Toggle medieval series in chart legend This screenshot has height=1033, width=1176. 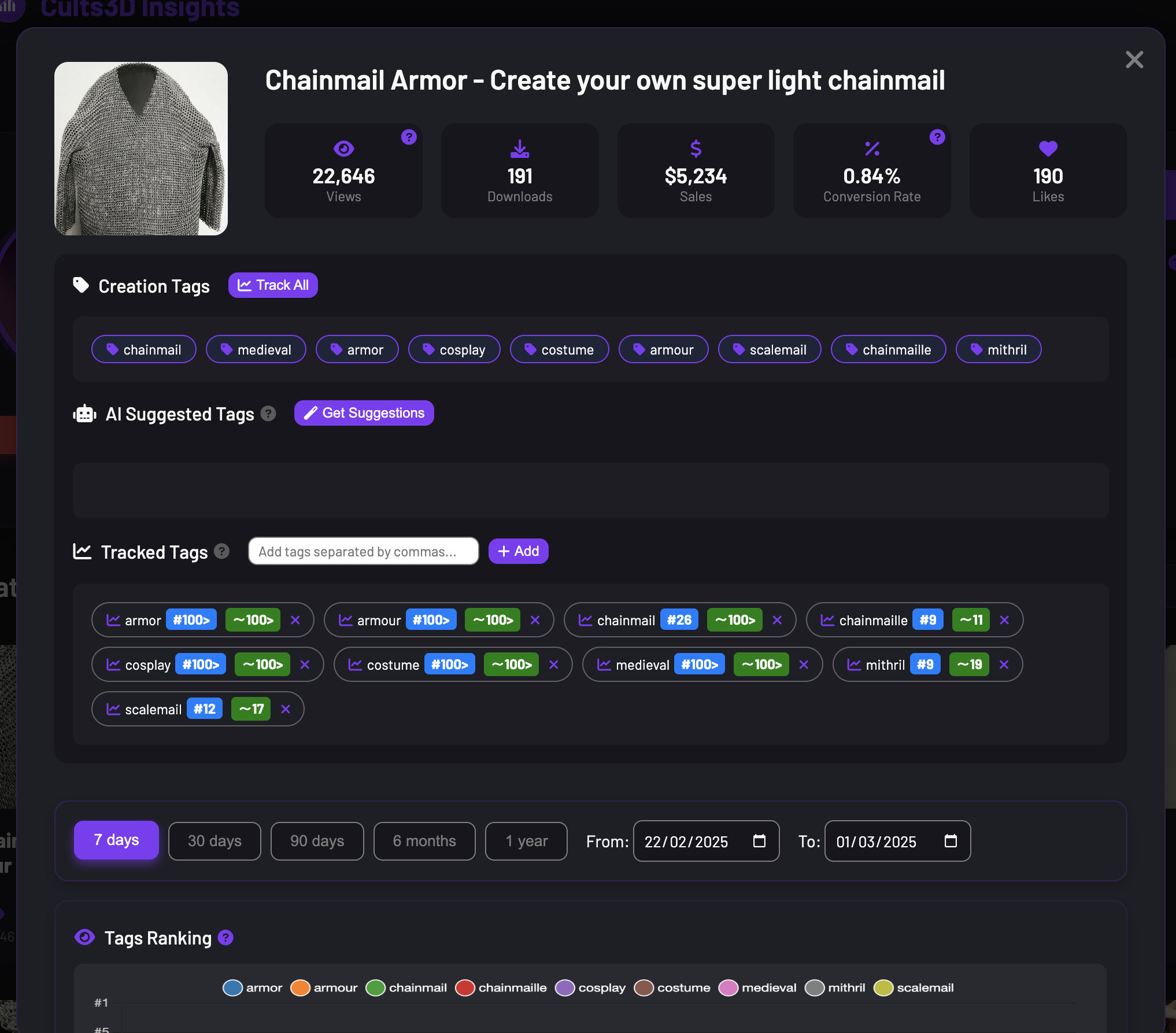coord(757,988)
